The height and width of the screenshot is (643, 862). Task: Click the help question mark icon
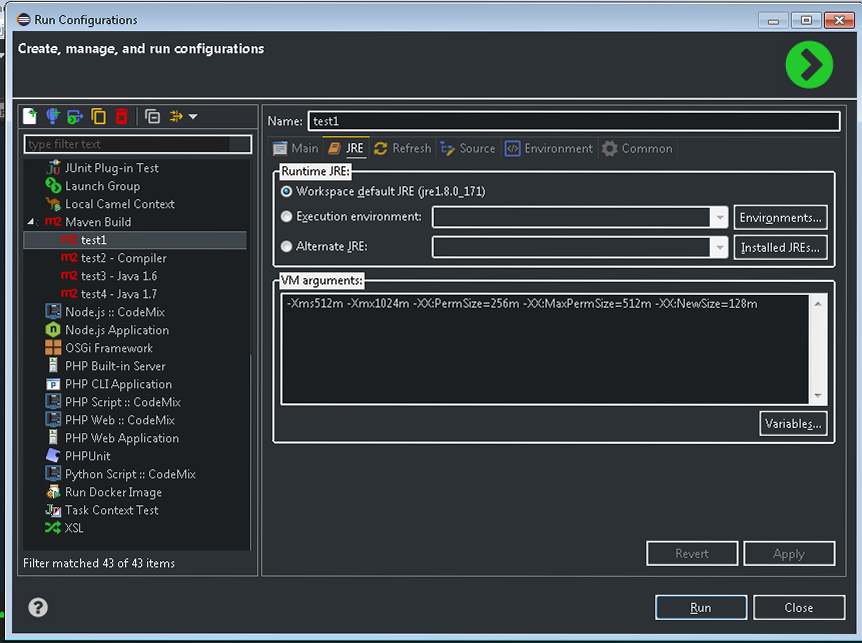pos(38,607)
